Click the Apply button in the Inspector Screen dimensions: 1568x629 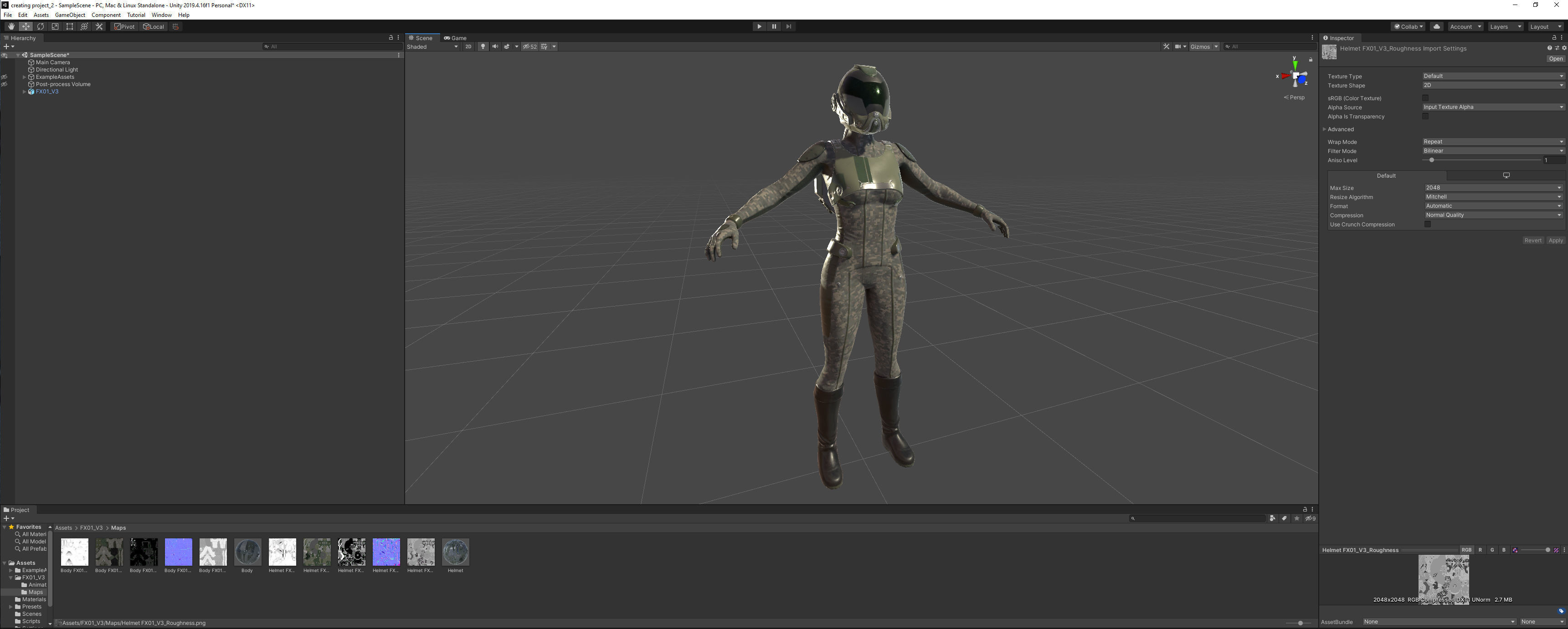(x=1555, y=241)
